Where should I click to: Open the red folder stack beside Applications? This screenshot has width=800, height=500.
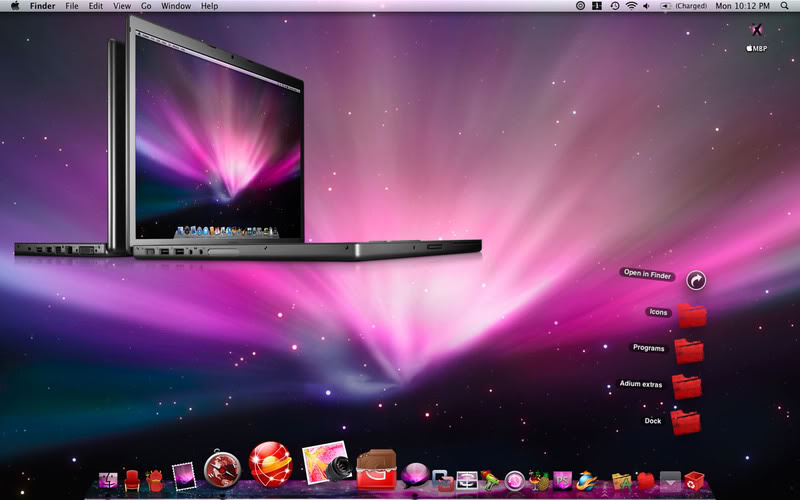click(646, 481)
